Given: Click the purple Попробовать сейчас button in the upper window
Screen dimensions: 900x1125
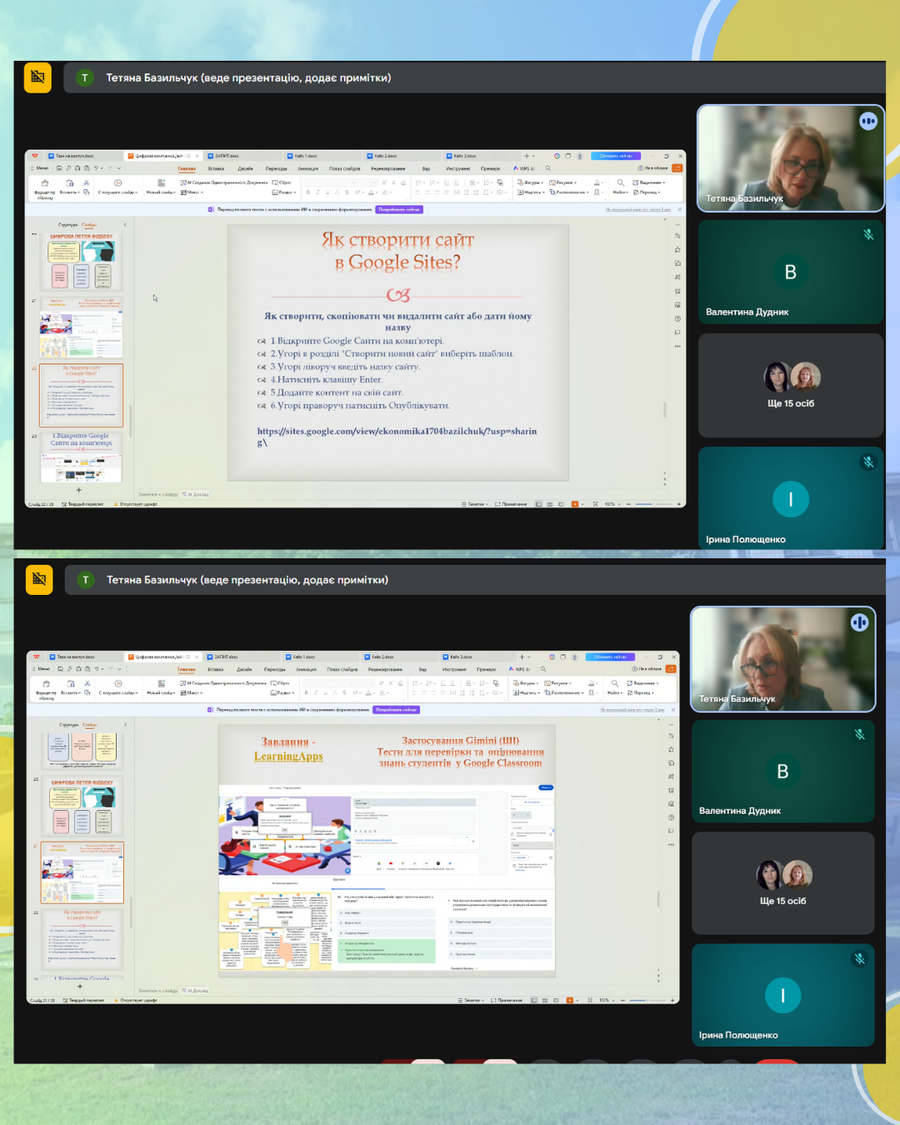Looking at the screenshot, I should (x=399, y=210).
